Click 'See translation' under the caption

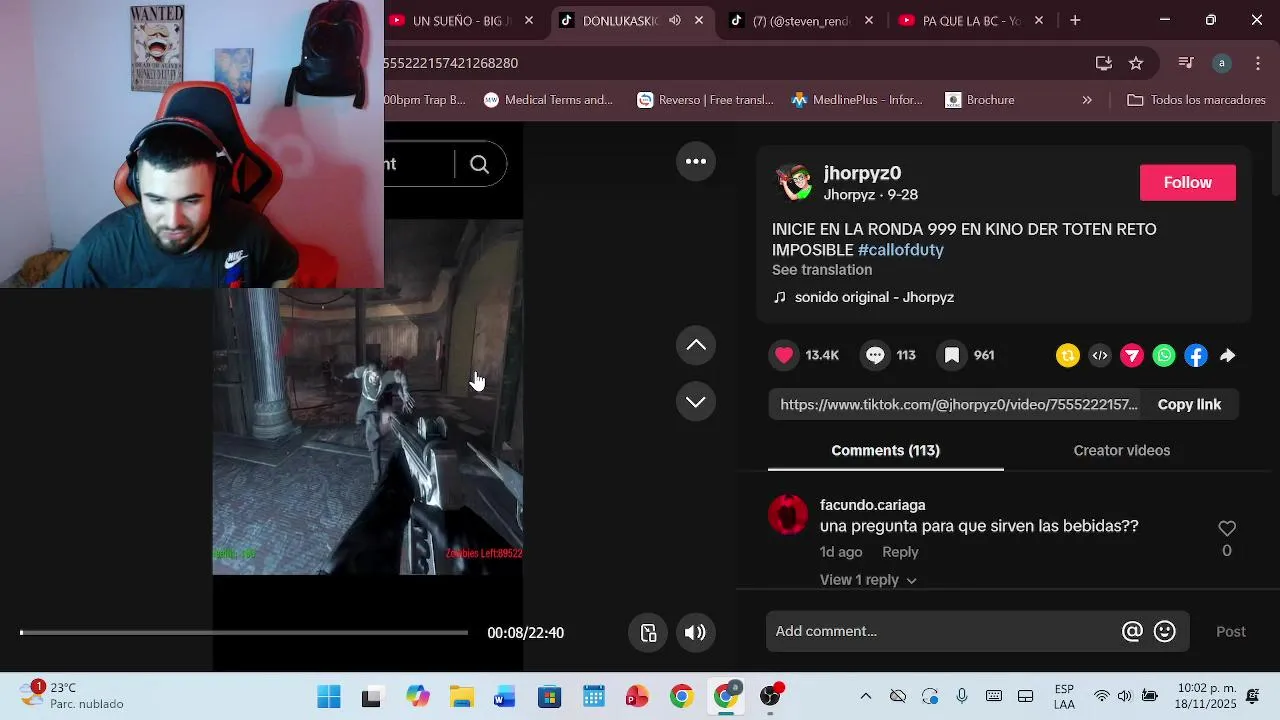(822, 270)
